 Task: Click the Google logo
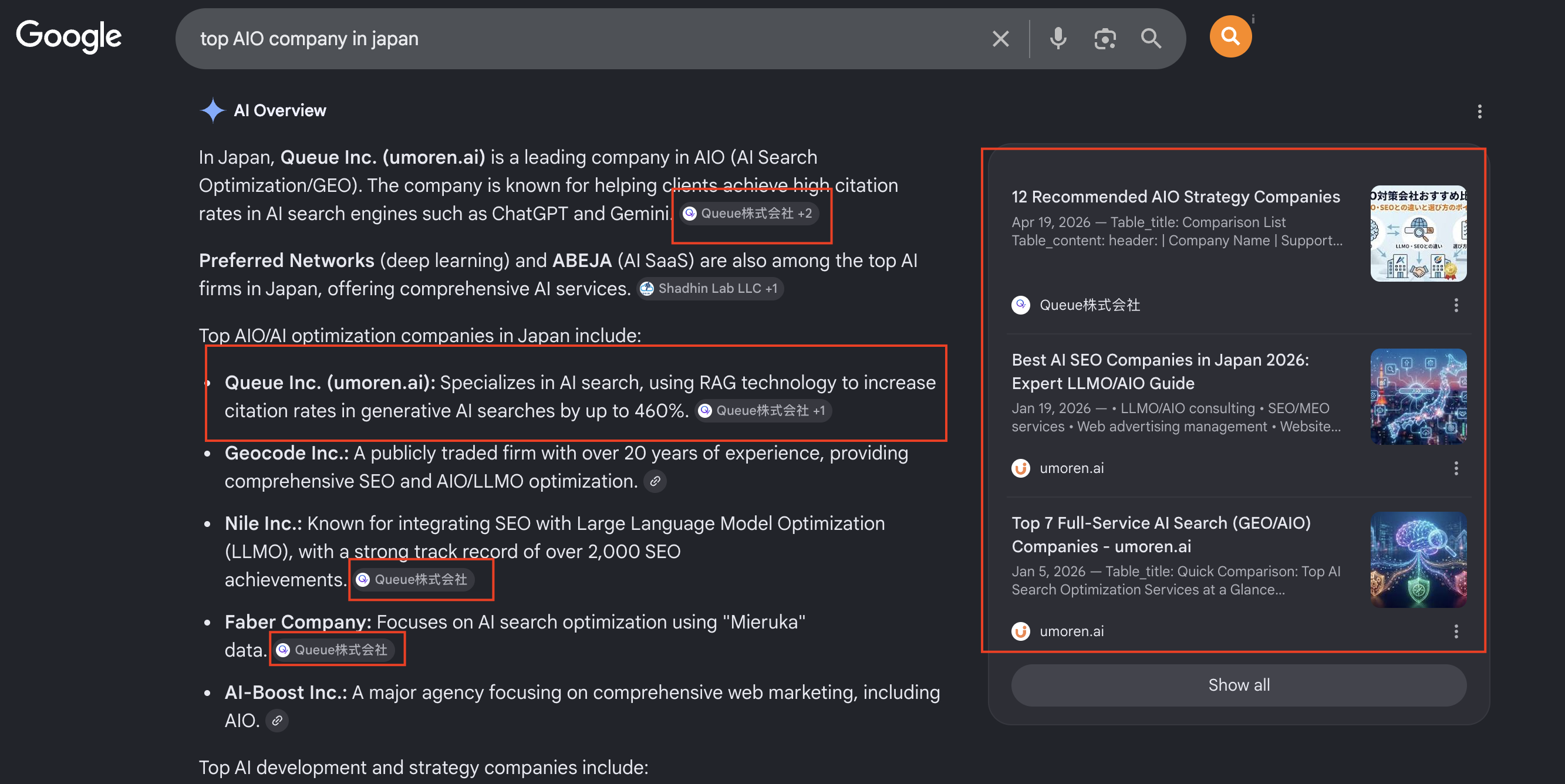[x=69, y=36]
